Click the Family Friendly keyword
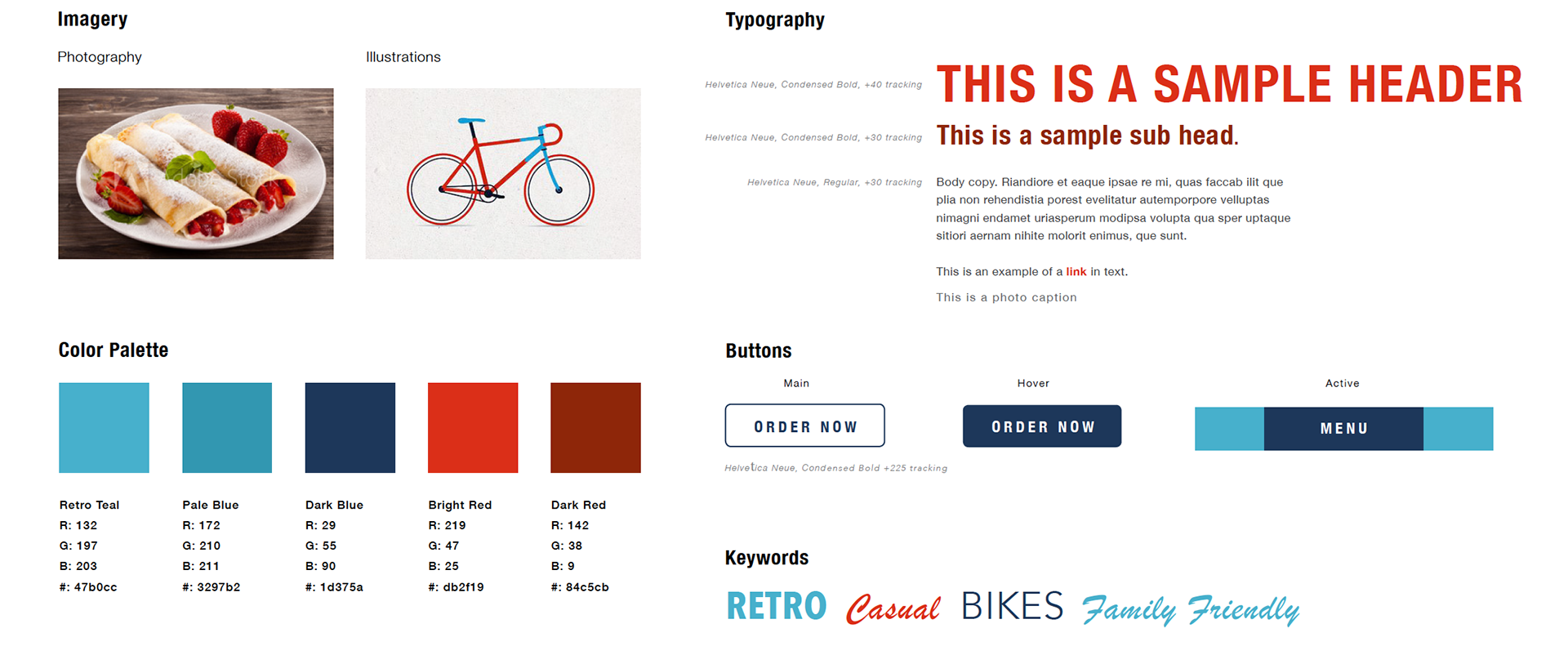Screen dimensions: 1568x646 [x=1191, y=610]
